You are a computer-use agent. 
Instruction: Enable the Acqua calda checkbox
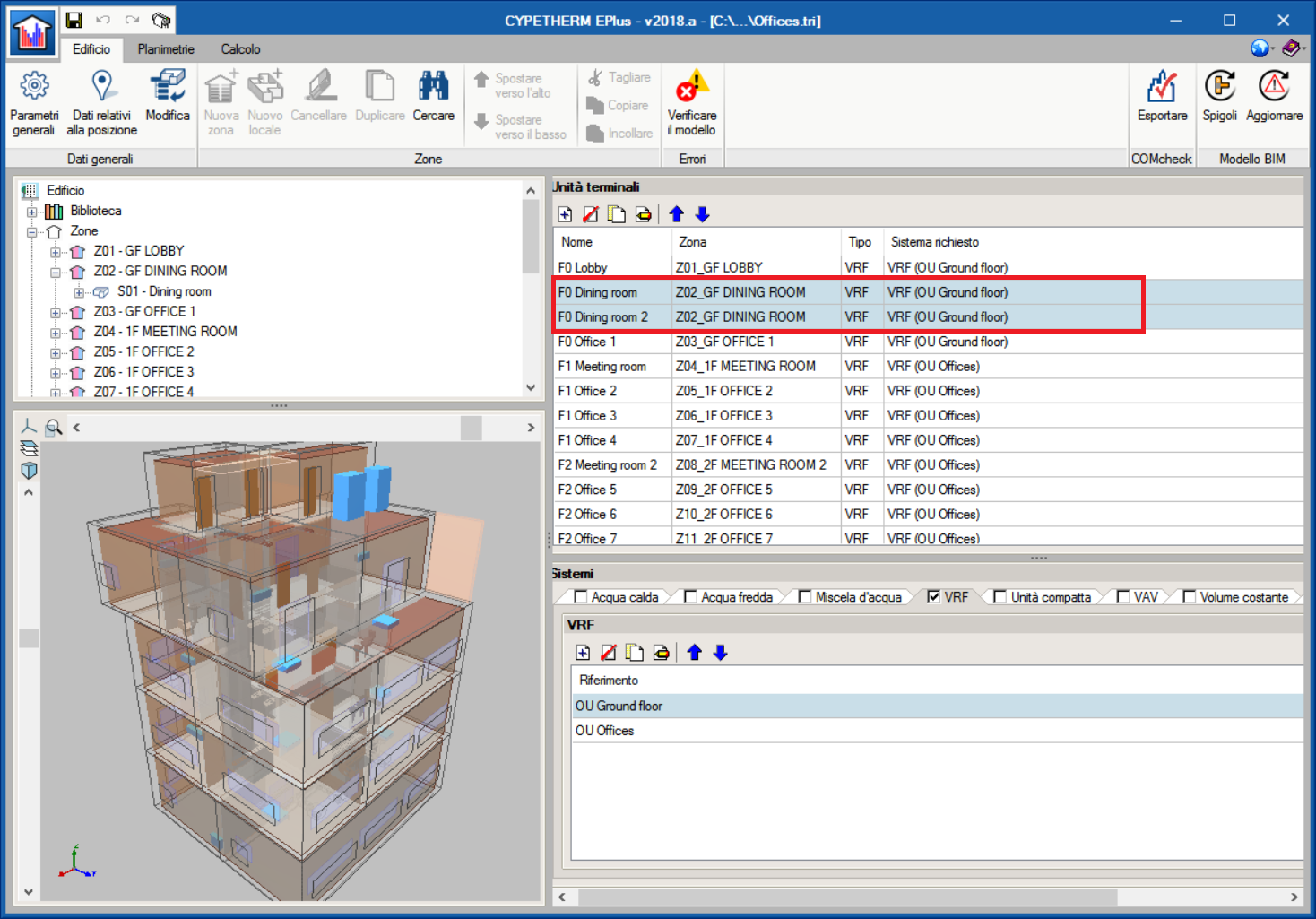pos(581,597)
